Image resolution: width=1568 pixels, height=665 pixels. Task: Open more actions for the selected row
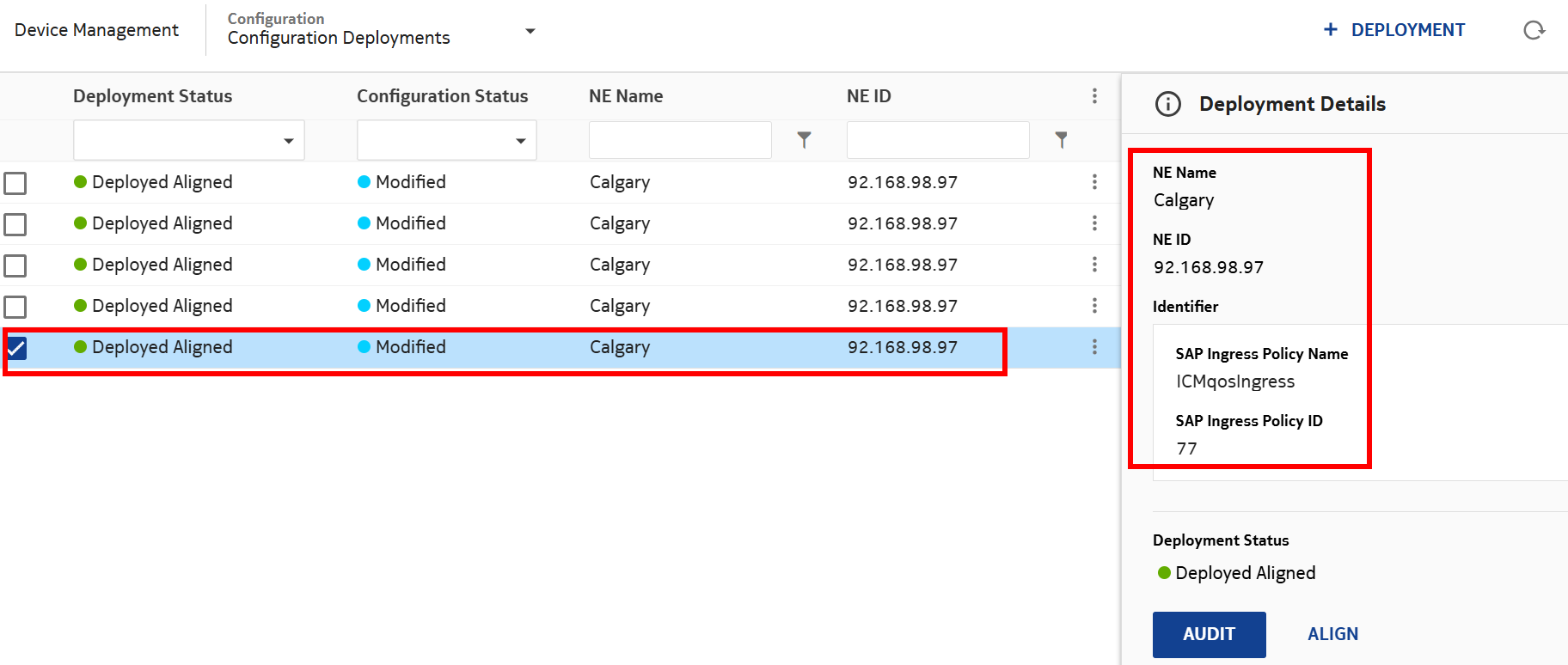(1094, 347)
